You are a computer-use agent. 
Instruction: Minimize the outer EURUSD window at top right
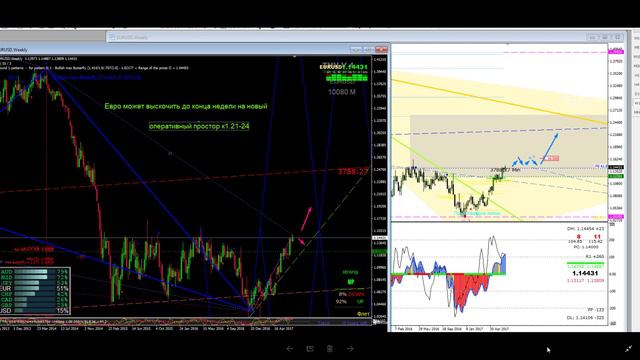click(x=592, y=37)
